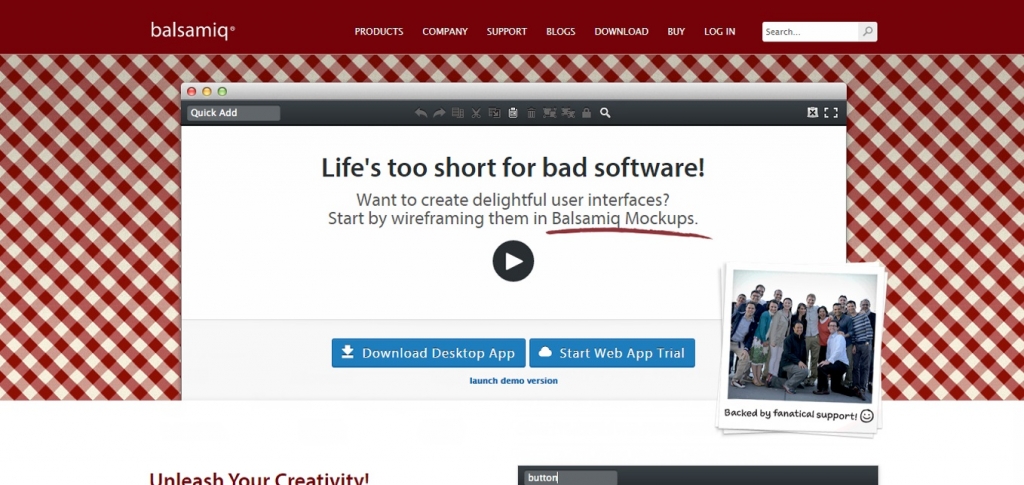Click Download Desktop App button
The image size is (1024, 485).
point(428,353)
